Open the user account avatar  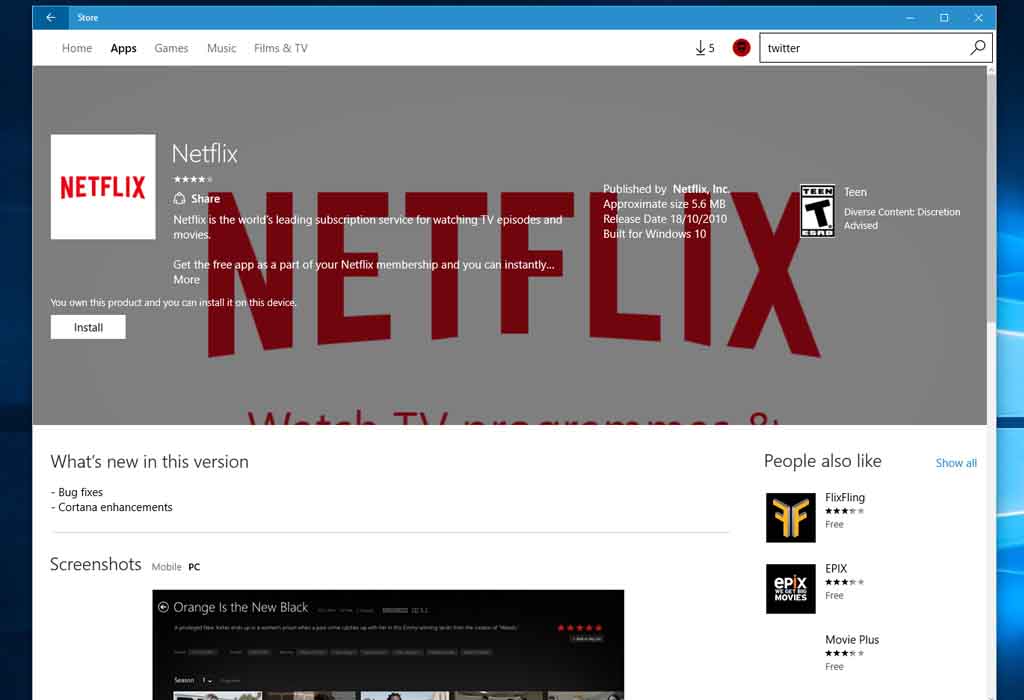[x=741, y=48]
